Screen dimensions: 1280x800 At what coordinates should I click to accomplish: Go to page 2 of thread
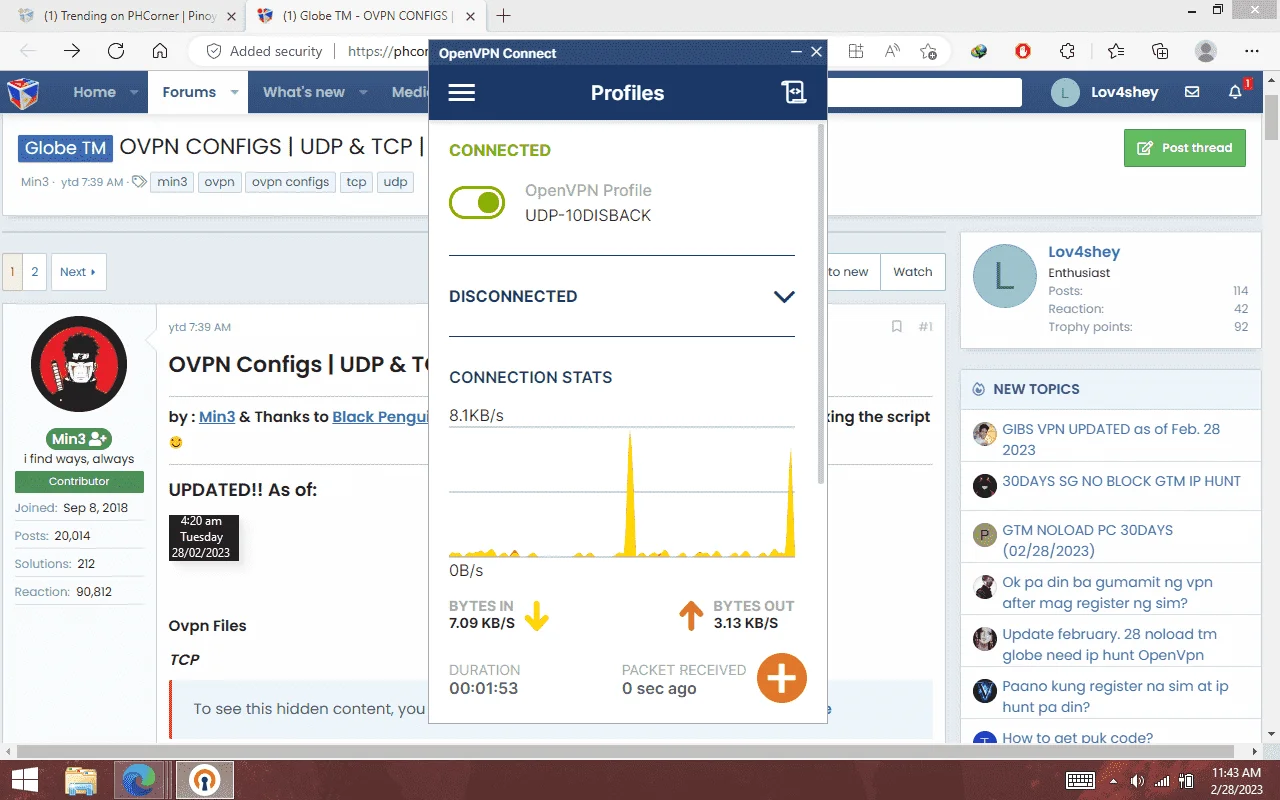pyautogui.click(x=34, y=272)
